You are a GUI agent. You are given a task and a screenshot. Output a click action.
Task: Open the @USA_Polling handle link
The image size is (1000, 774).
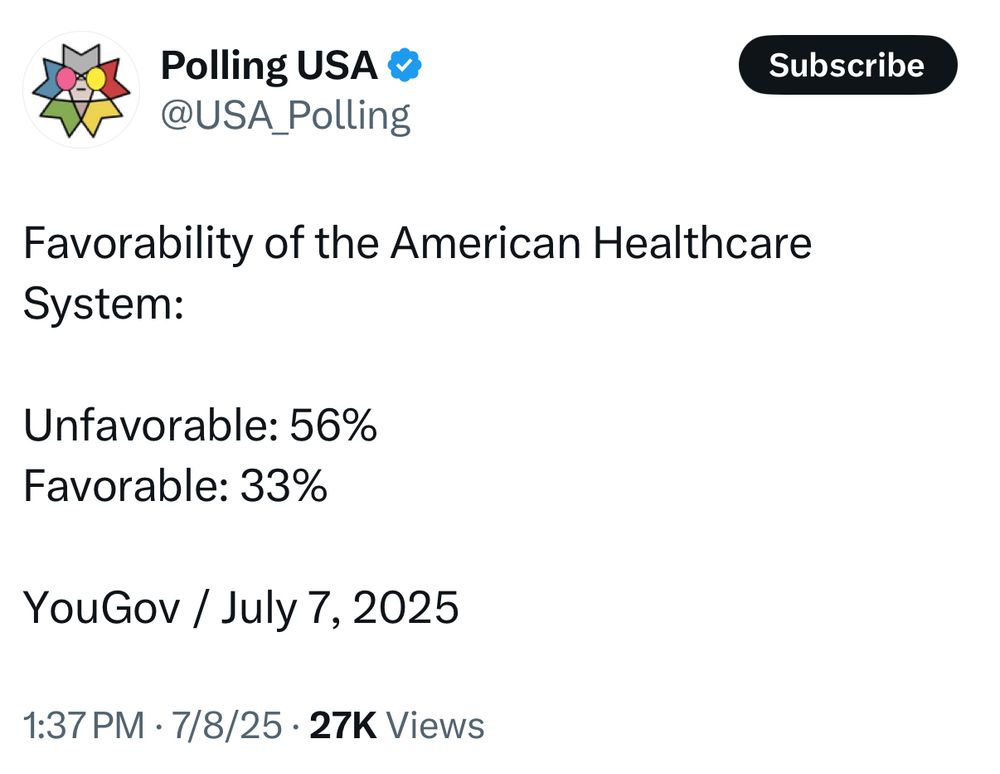coord(285,117)
